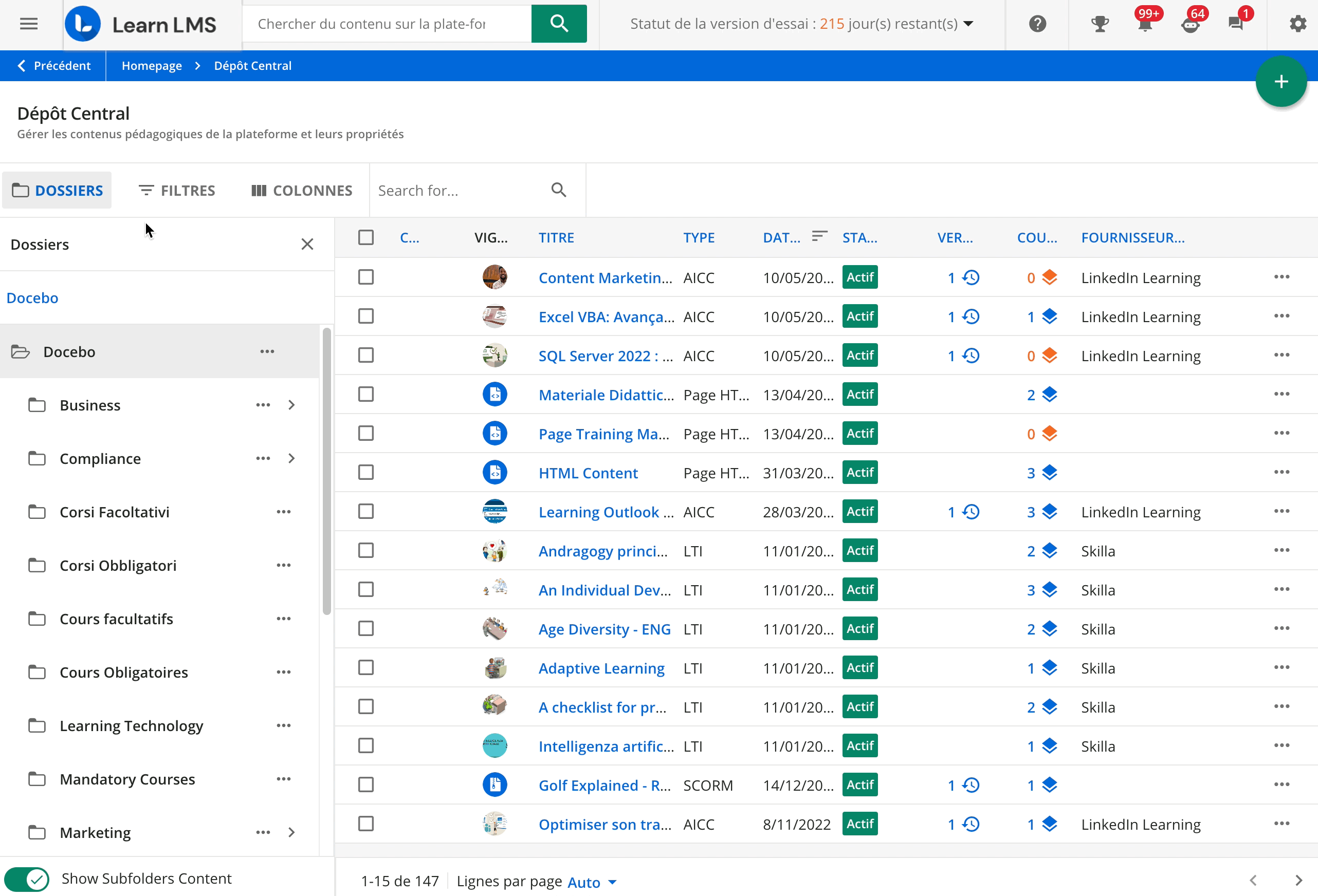Check the Andragogy principles row checkbox

(x=366, y=551)
